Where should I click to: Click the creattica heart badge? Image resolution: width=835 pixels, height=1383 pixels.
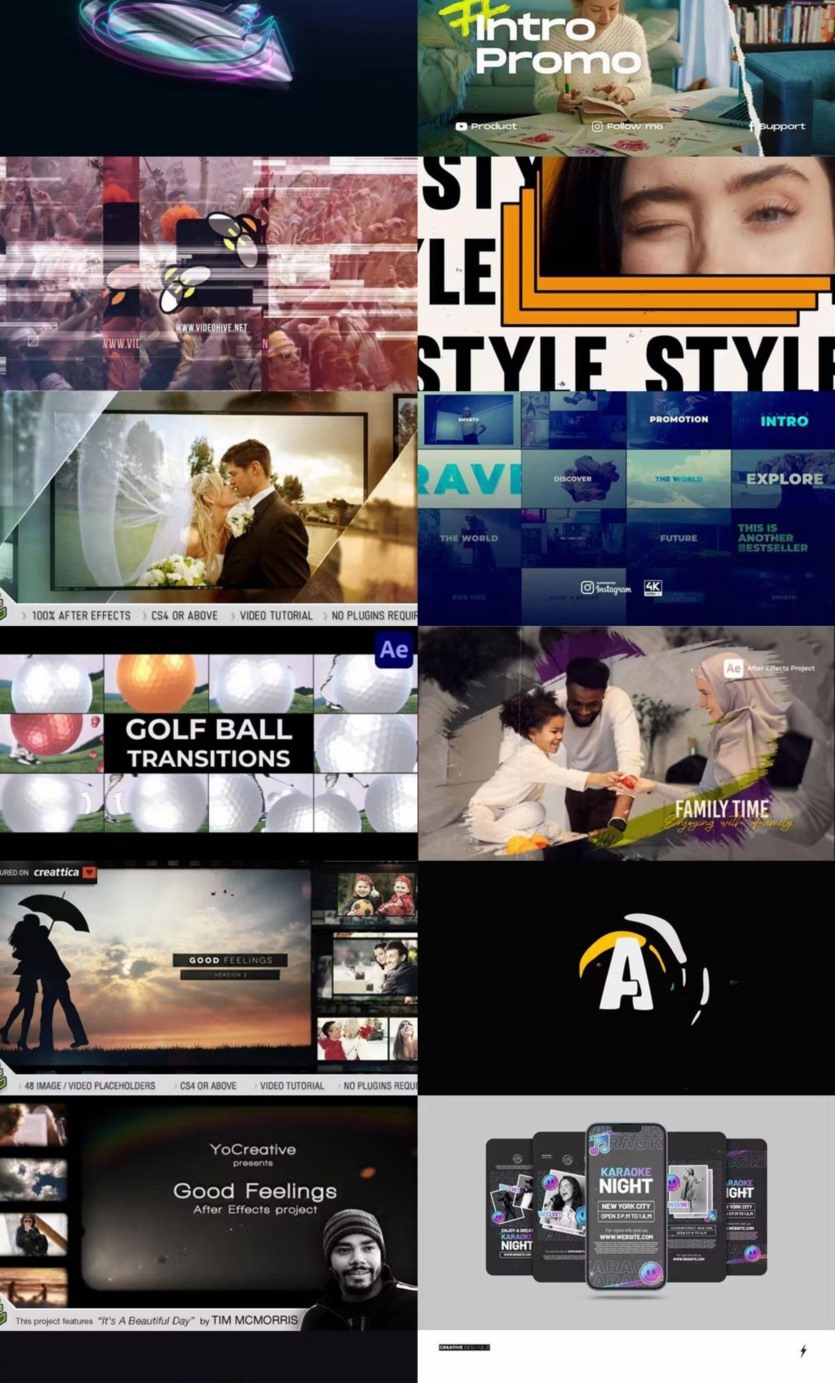[x=89, y=872]
